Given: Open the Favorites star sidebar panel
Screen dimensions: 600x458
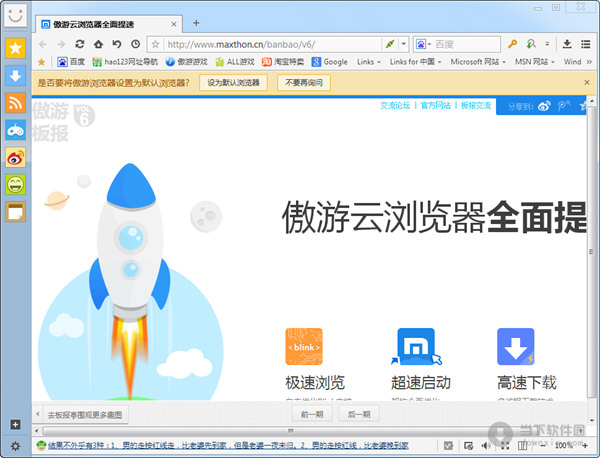Looking at the screenshot, I should [x=15, y=48].
